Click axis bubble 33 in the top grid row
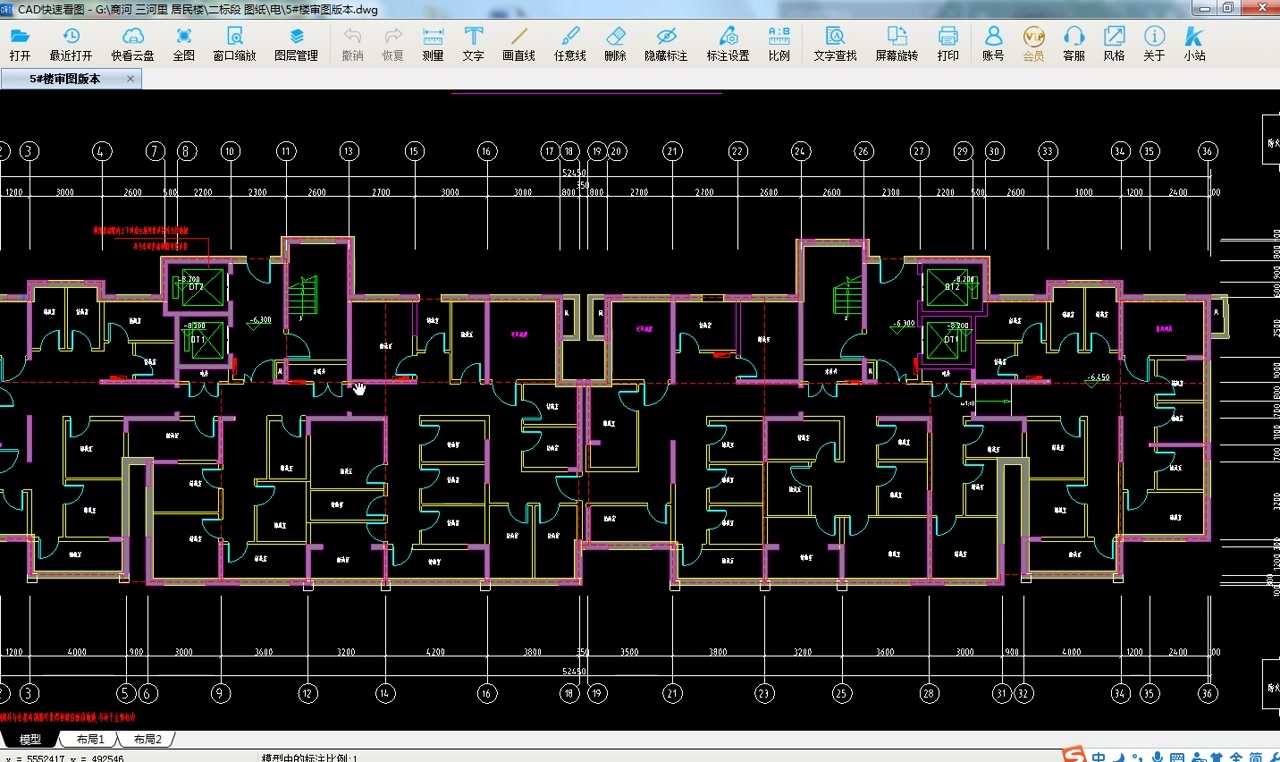This screenshot has width=1280, height=762. point(1047,151)
